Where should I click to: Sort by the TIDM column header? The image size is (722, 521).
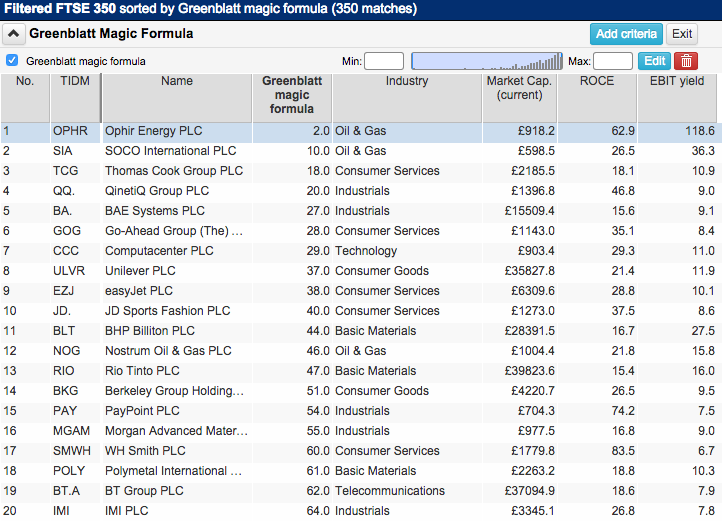75,98
